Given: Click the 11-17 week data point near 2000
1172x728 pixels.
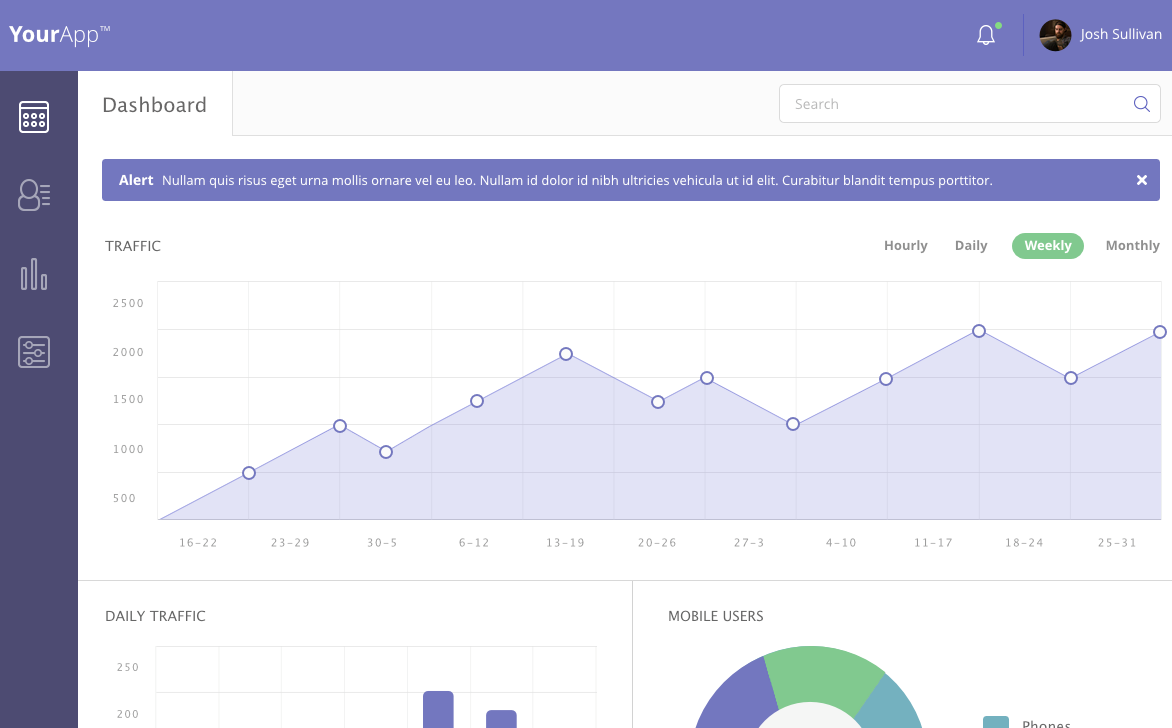Looking at the screenshot, I should (978, 331).
